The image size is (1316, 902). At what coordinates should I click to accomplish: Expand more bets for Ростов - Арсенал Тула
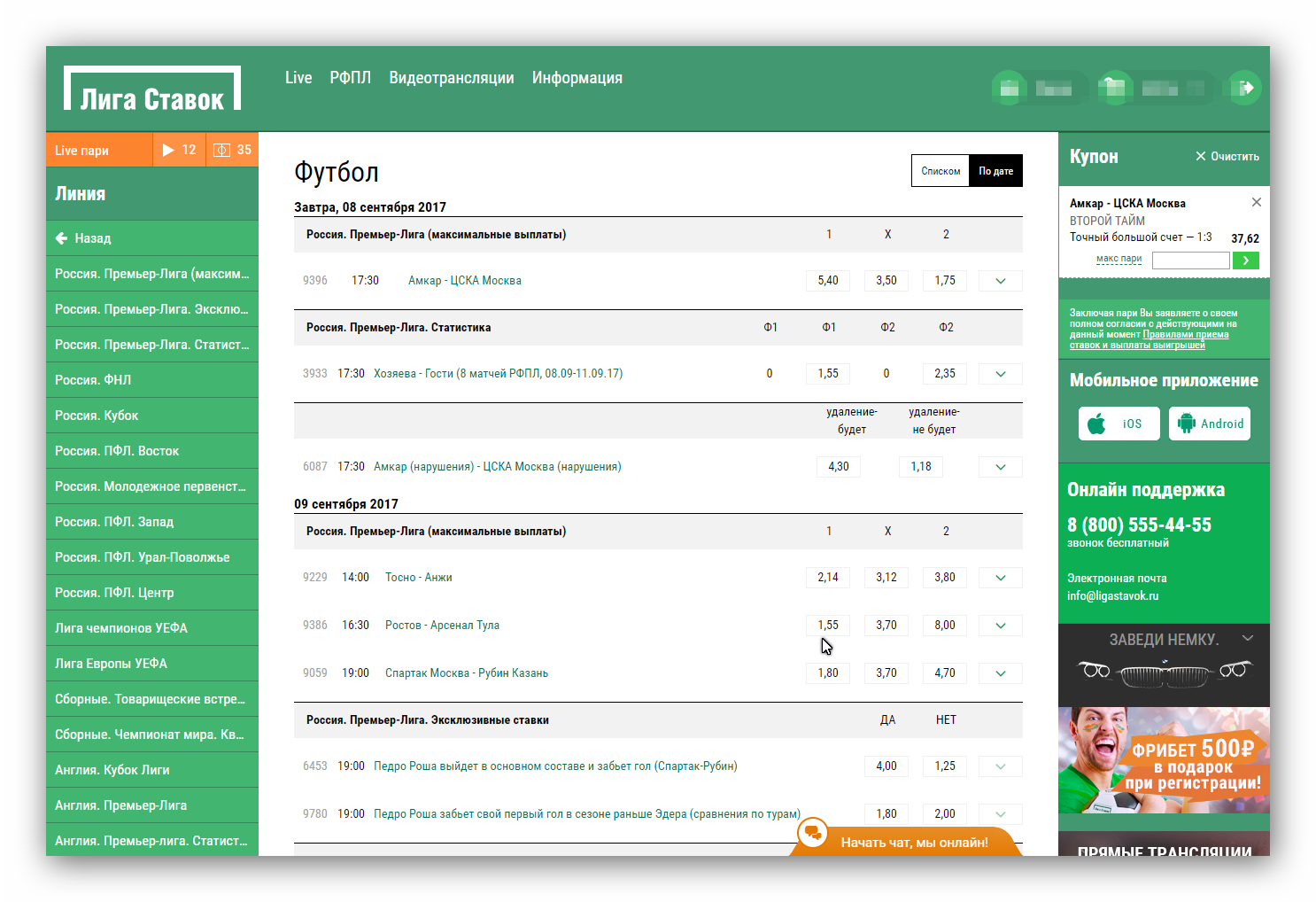(x=1001, y=626)
